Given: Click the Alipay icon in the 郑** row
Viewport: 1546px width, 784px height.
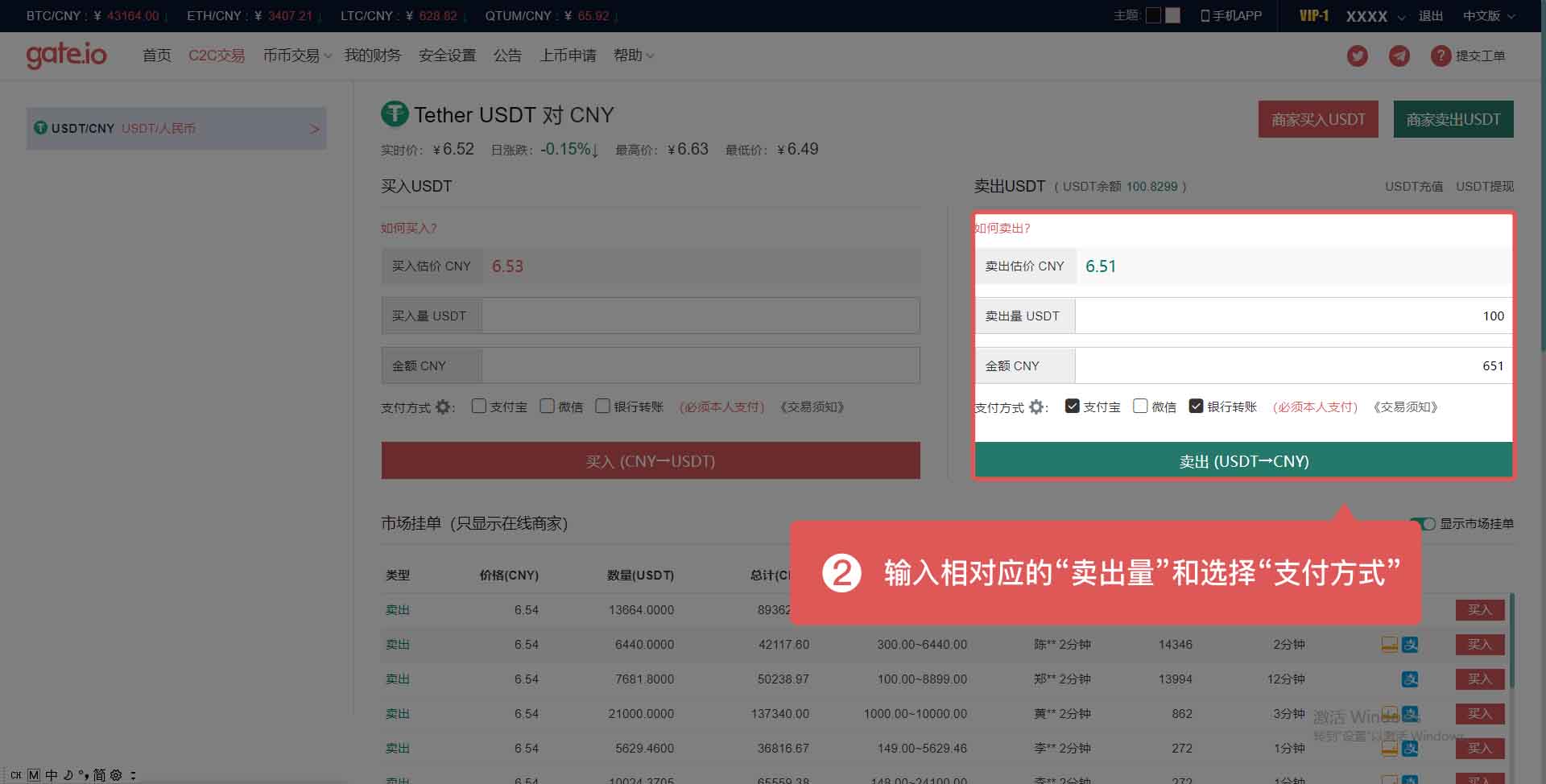Looking at the screenshot, I should (1410, 679).
